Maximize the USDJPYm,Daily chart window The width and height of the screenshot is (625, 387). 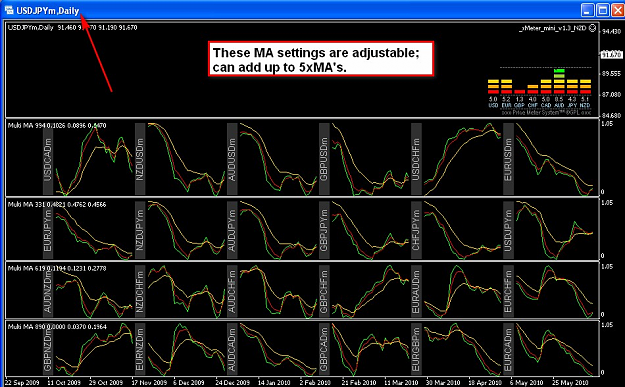point(602,10)
